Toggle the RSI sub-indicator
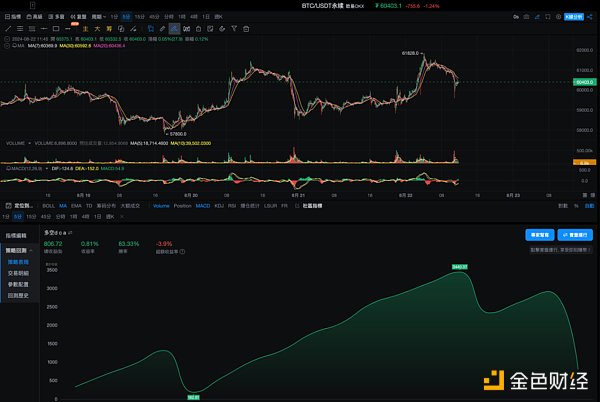The width and height of the screenshot is (600, 402). click(x=232, y=206)
